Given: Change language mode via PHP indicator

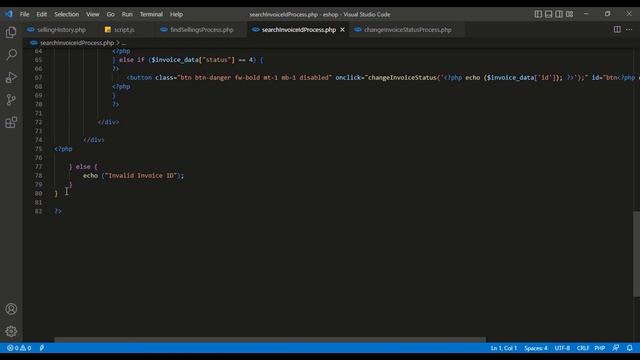Looking at the screenshot, I should pyautogui.click(x=600, y=348).
